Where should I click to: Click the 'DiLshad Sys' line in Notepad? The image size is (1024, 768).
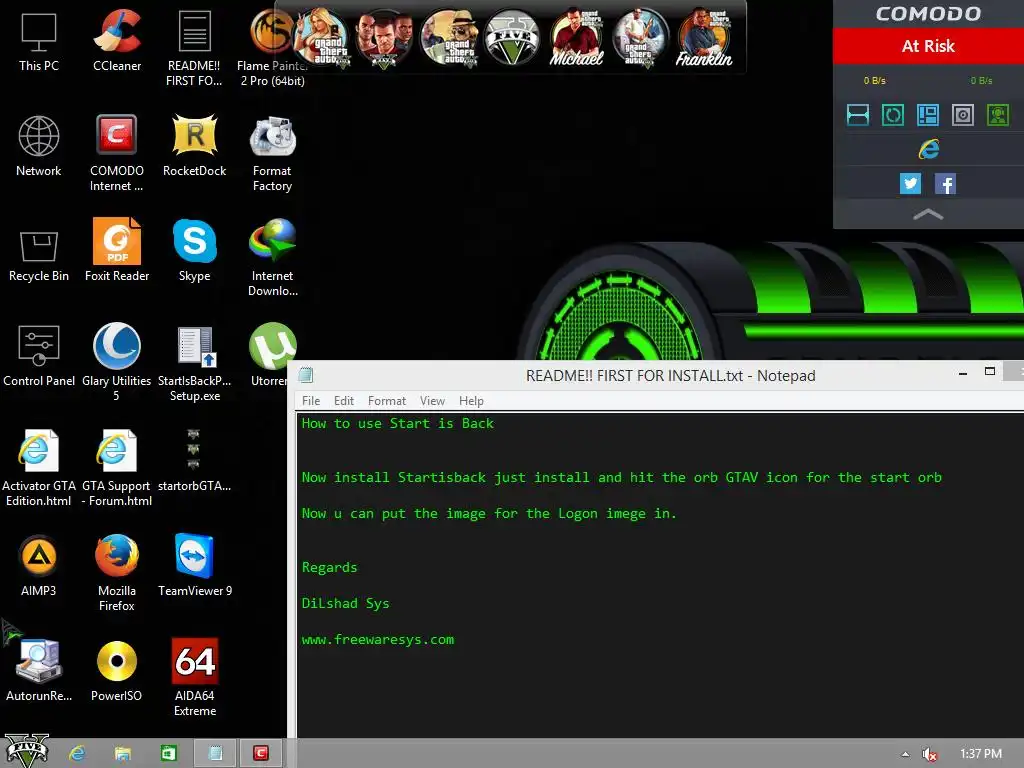(x=345, y=603)
